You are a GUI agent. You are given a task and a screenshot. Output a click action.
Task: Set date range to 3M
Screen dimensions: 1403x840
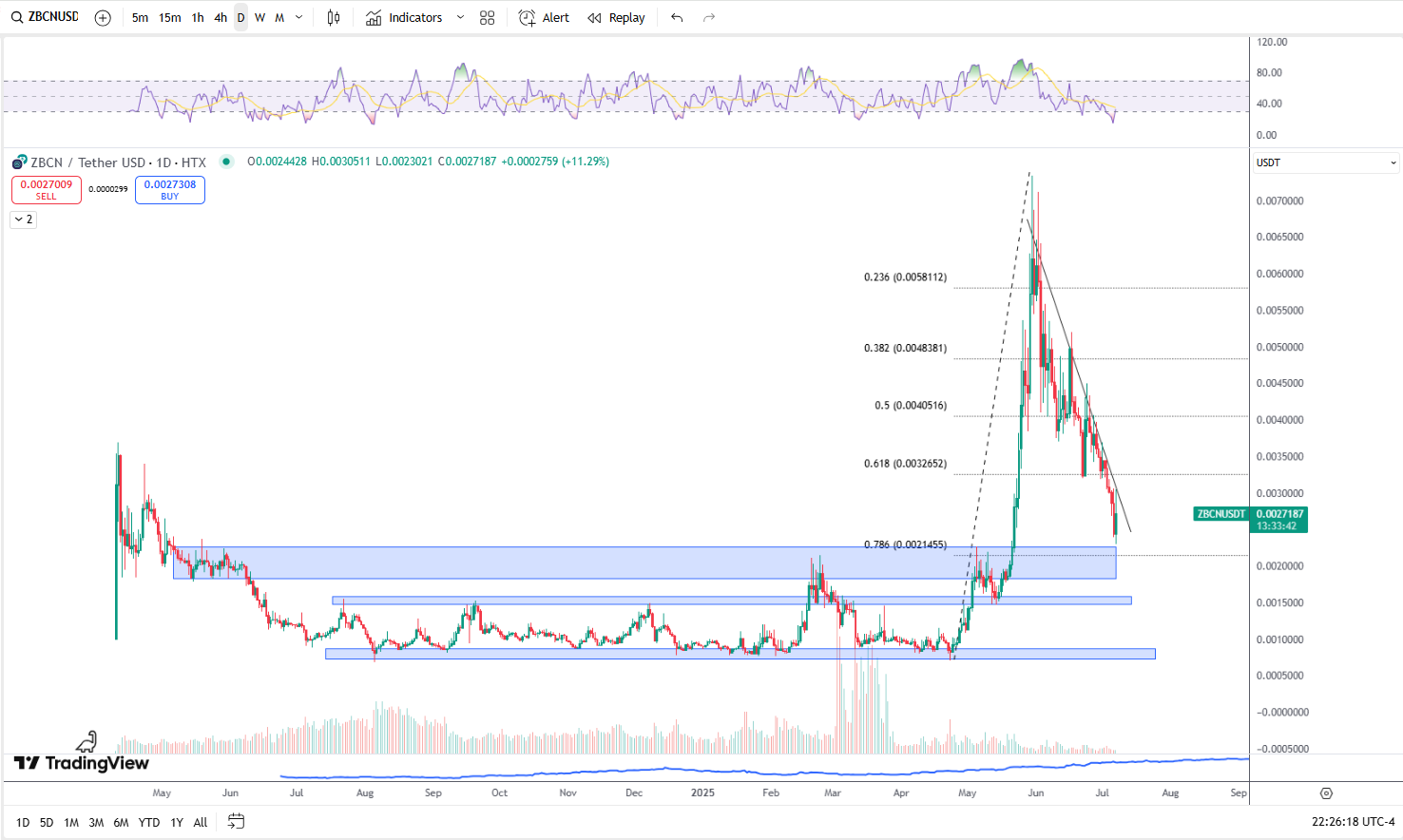(x=96, y=823)
